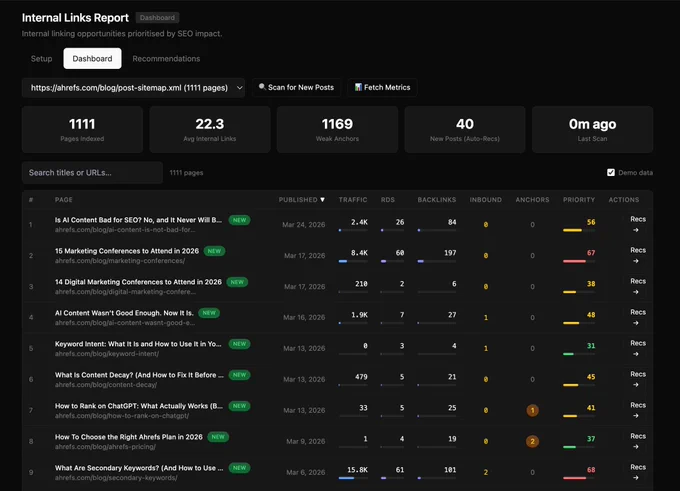Click the Weak Anchors 1169 card
This screenshot has height=491, width=680.
(337, 129)
